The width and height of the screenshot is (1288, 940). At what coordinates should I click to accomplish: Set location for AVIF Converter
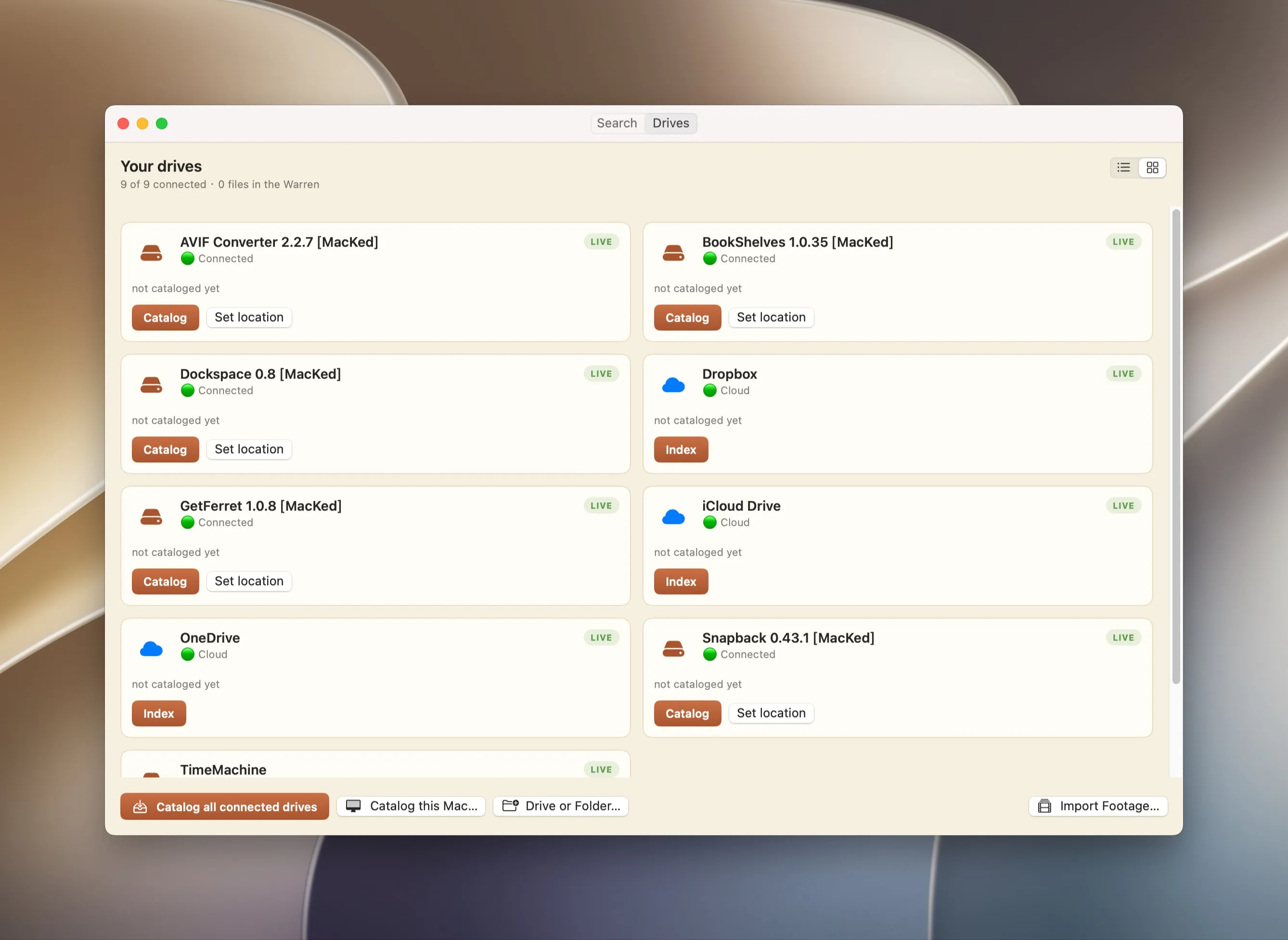(x=249, y=317)
